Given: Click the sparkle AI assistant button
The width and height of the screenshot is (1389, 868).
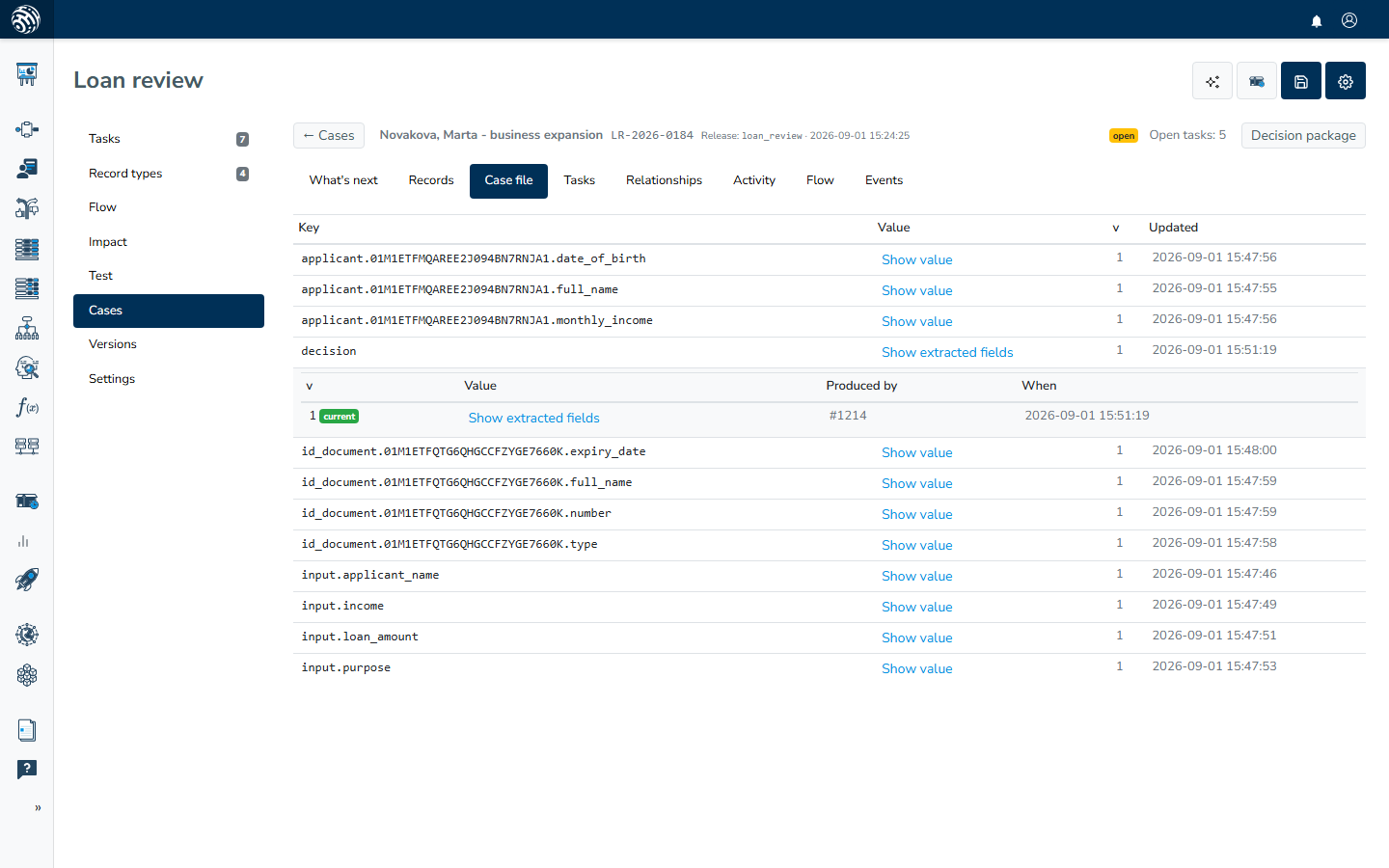Looking at the screenshot, I should point(1212,81).
